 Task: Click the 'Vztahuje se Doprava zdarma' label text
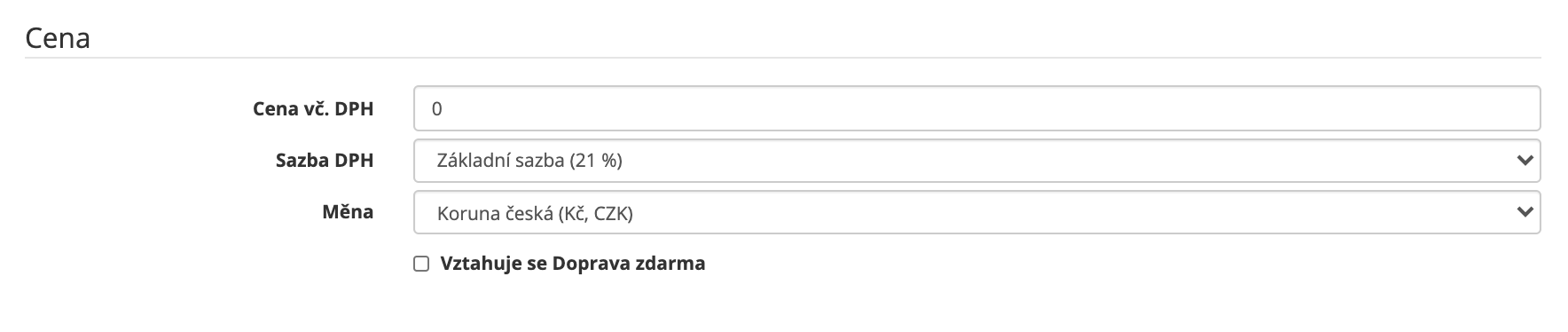(572, 264)
